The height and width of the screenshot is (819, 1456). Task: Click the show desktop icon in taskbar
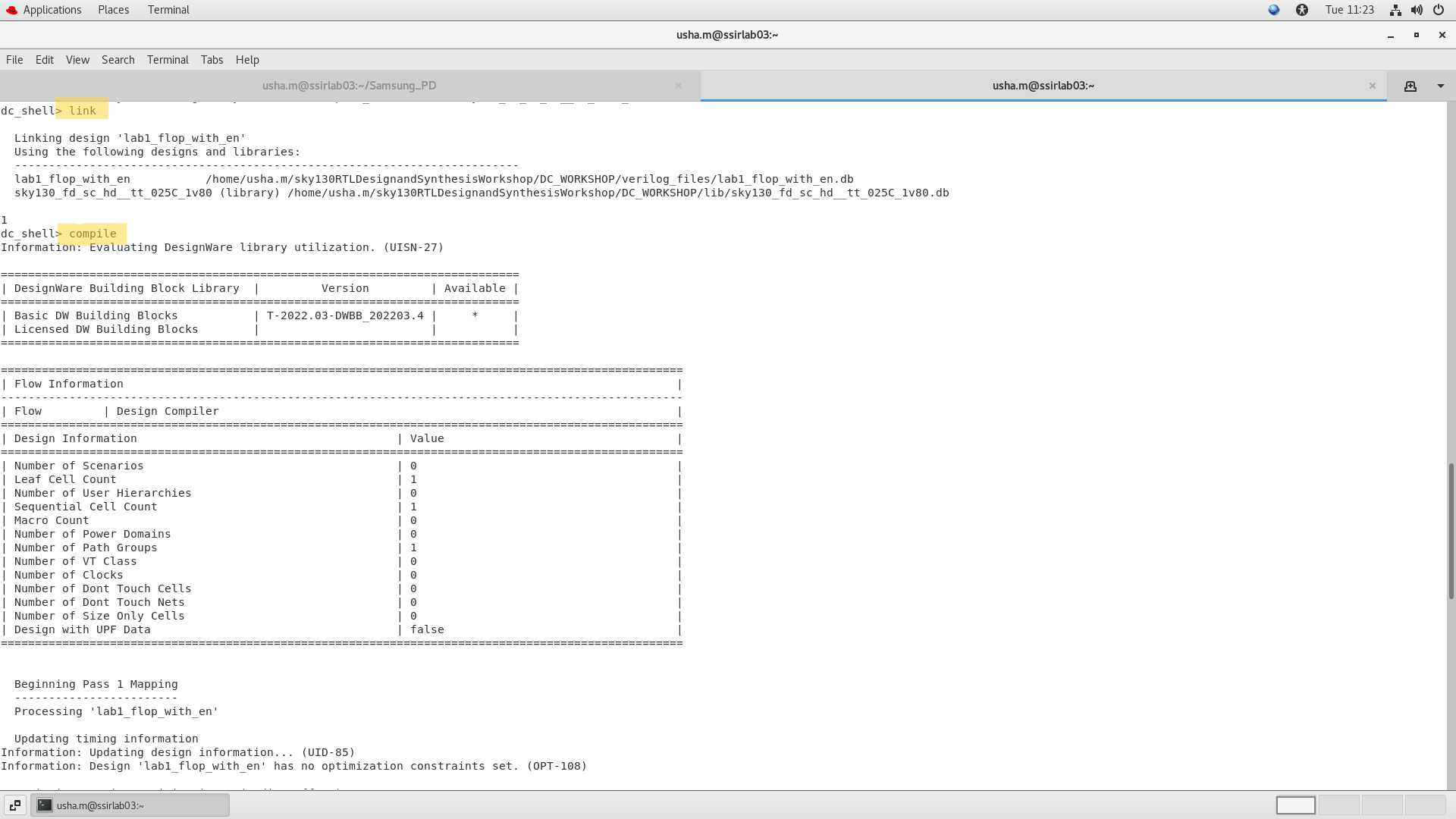pyautogui.click(x=15, y=805)
